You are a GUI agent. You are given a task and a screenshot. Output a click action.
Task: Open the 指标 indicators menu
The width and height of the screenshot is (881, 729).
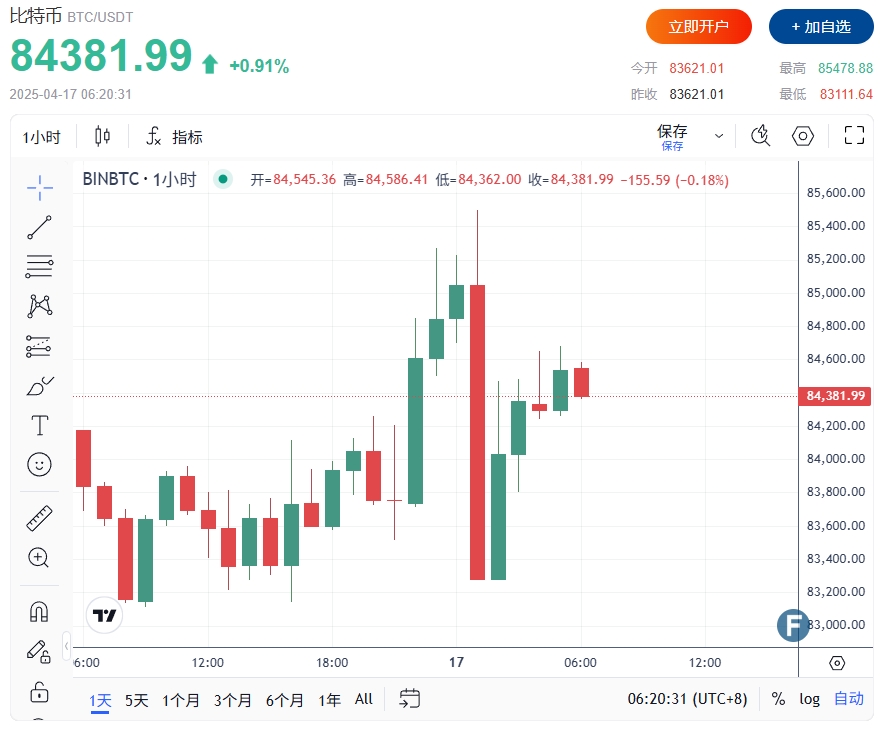(x=175, y=137)
